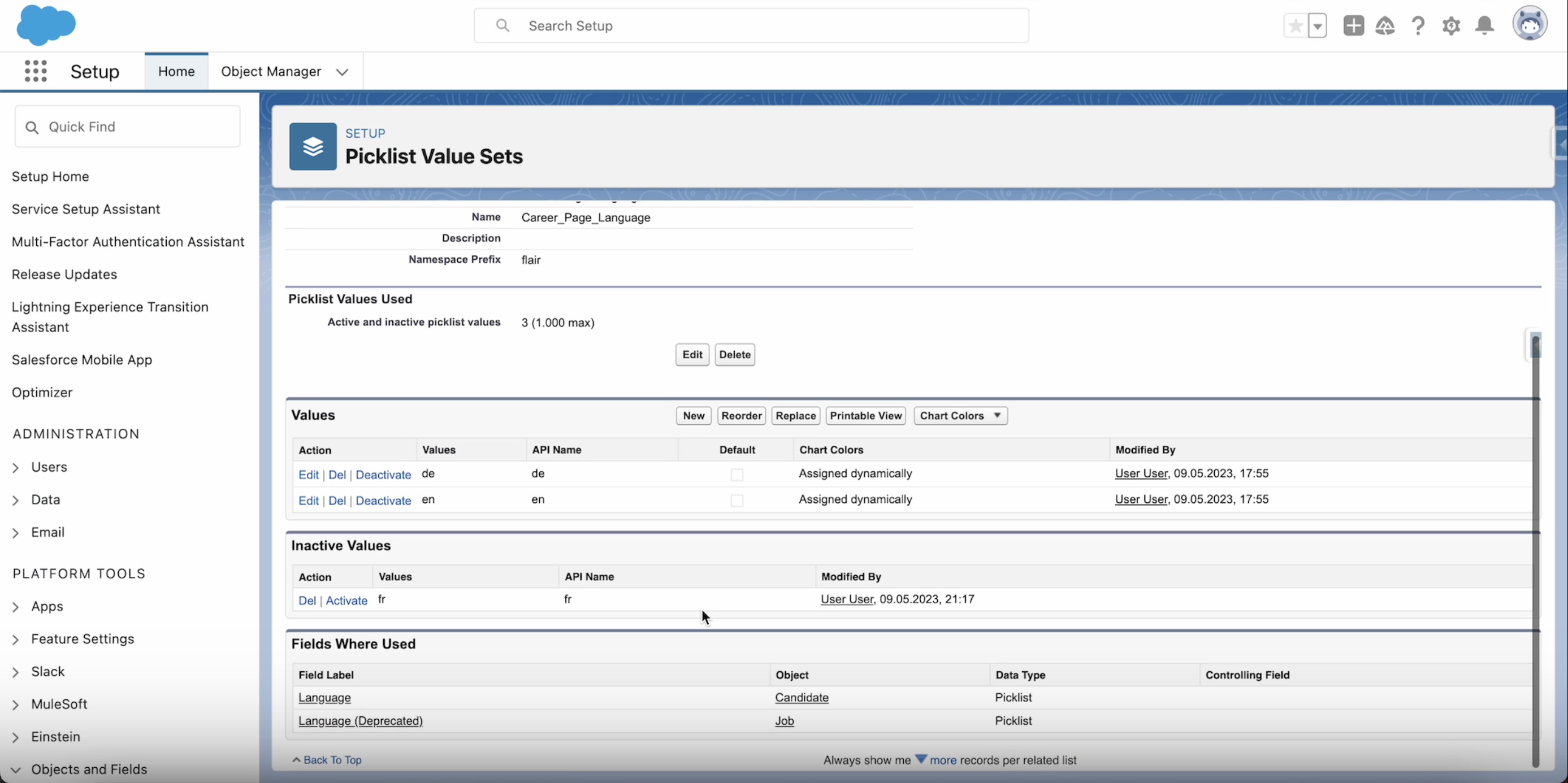Toggle the Default checkbox for de
The width and height of the screenshot is (1568, 783).
point(737,475)
